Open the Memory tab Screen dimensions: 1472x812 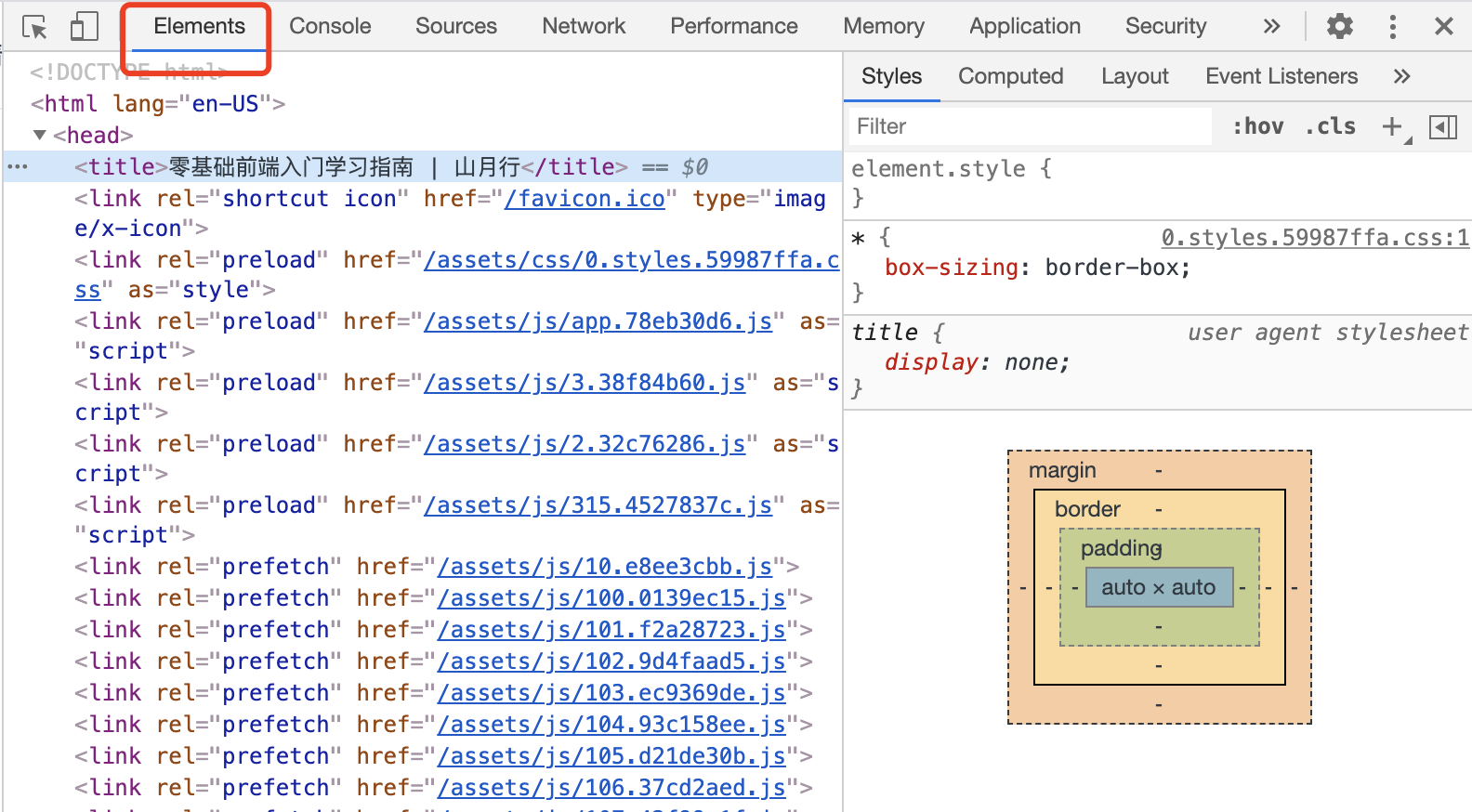pyautogui.click(x=884, y=26)
